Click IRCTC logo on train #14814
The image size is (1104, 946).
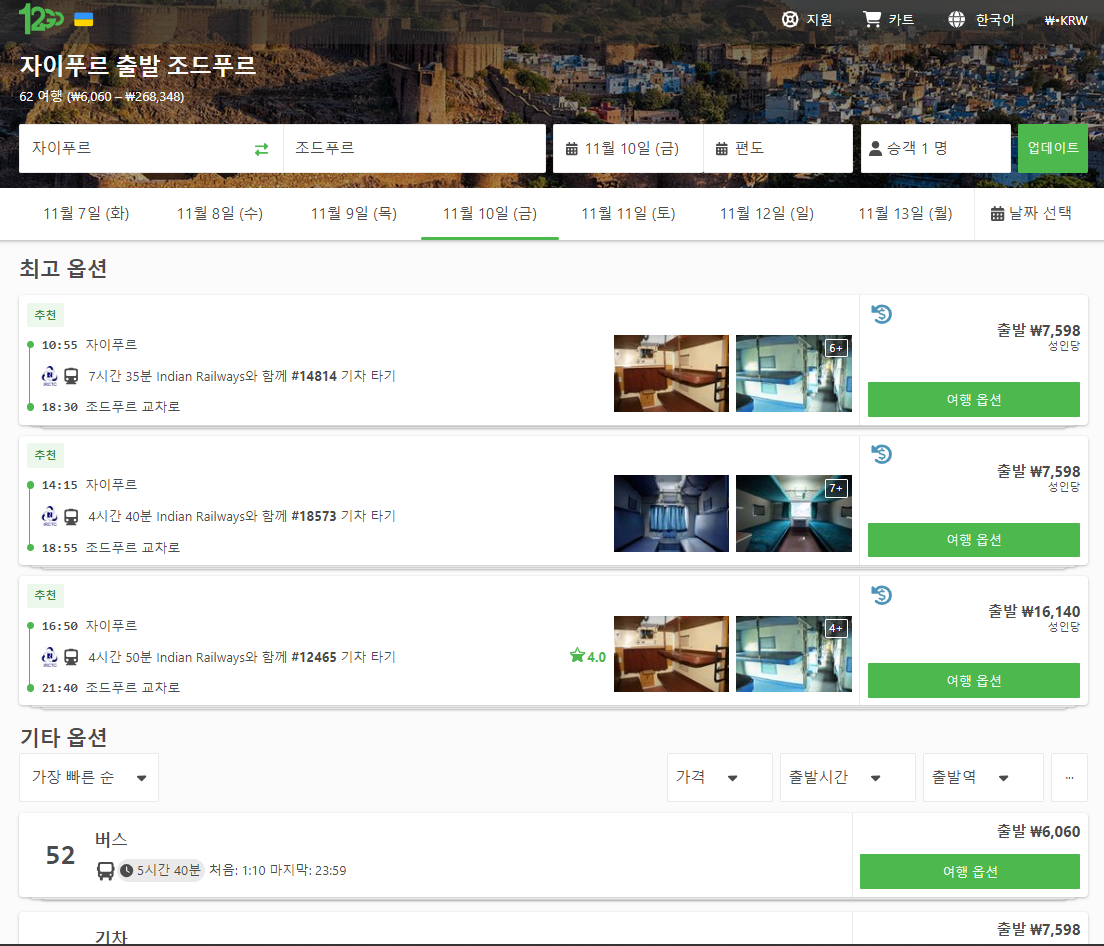tap(50, 376)
